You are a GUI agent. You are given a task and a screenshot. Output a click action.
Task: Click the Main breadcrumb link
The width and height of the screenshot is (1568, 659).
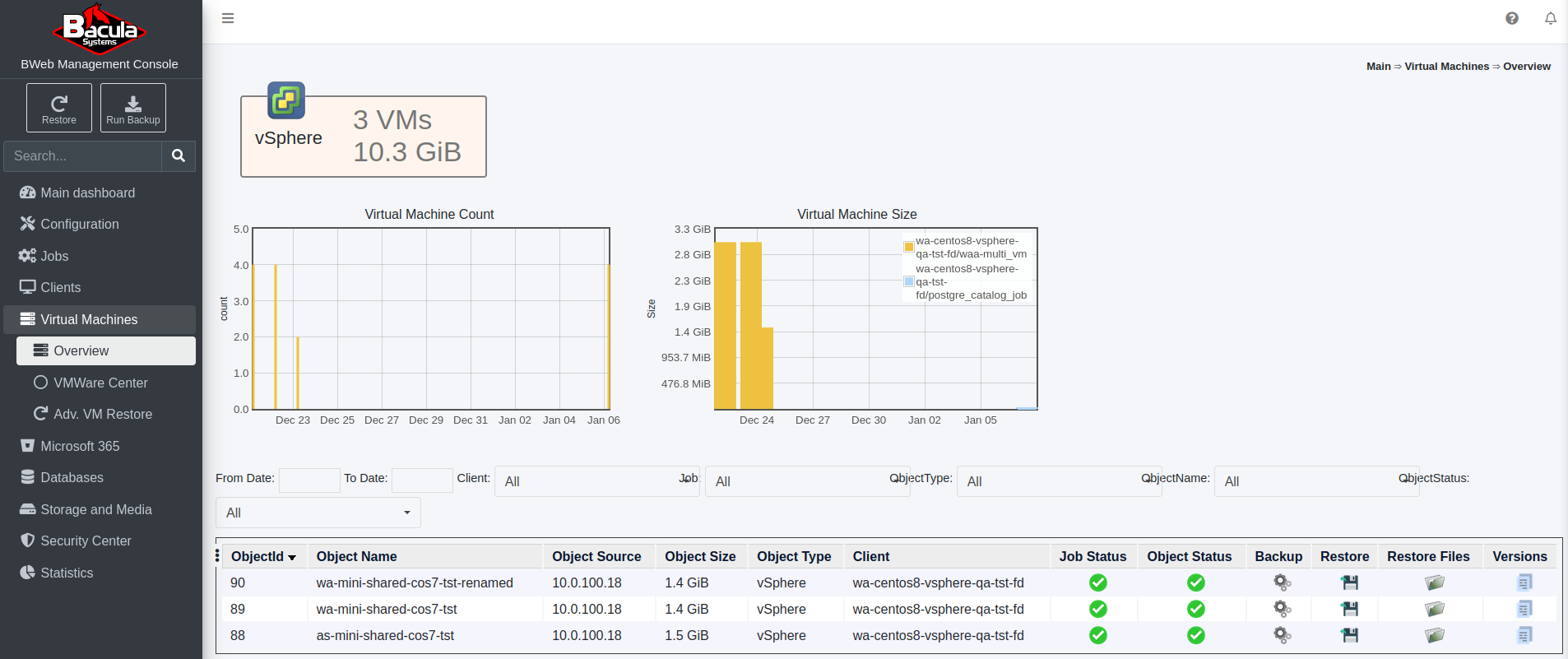pos(1379,66)
